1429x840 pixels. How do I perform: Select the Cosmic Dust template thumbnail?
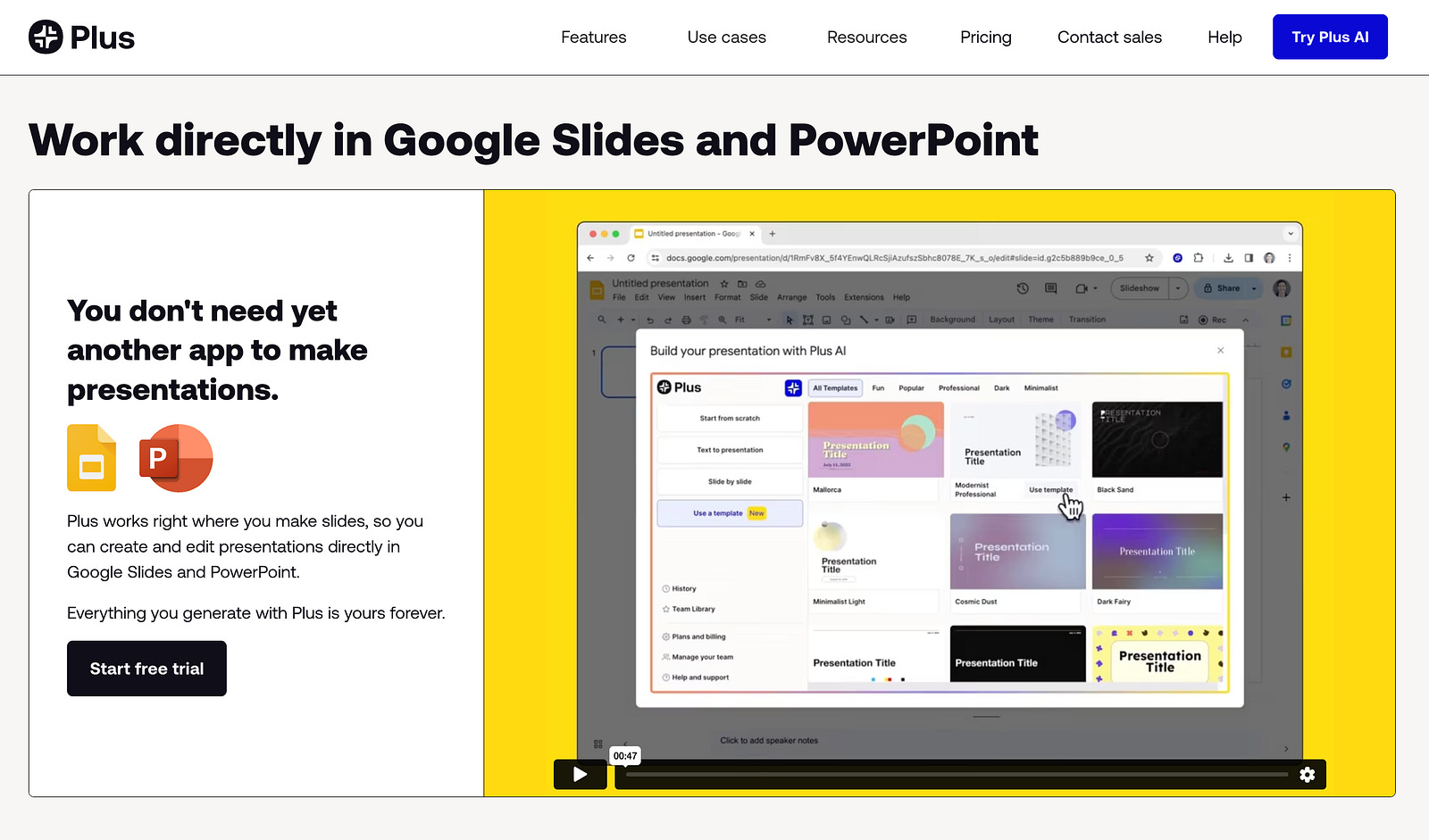1017,552
